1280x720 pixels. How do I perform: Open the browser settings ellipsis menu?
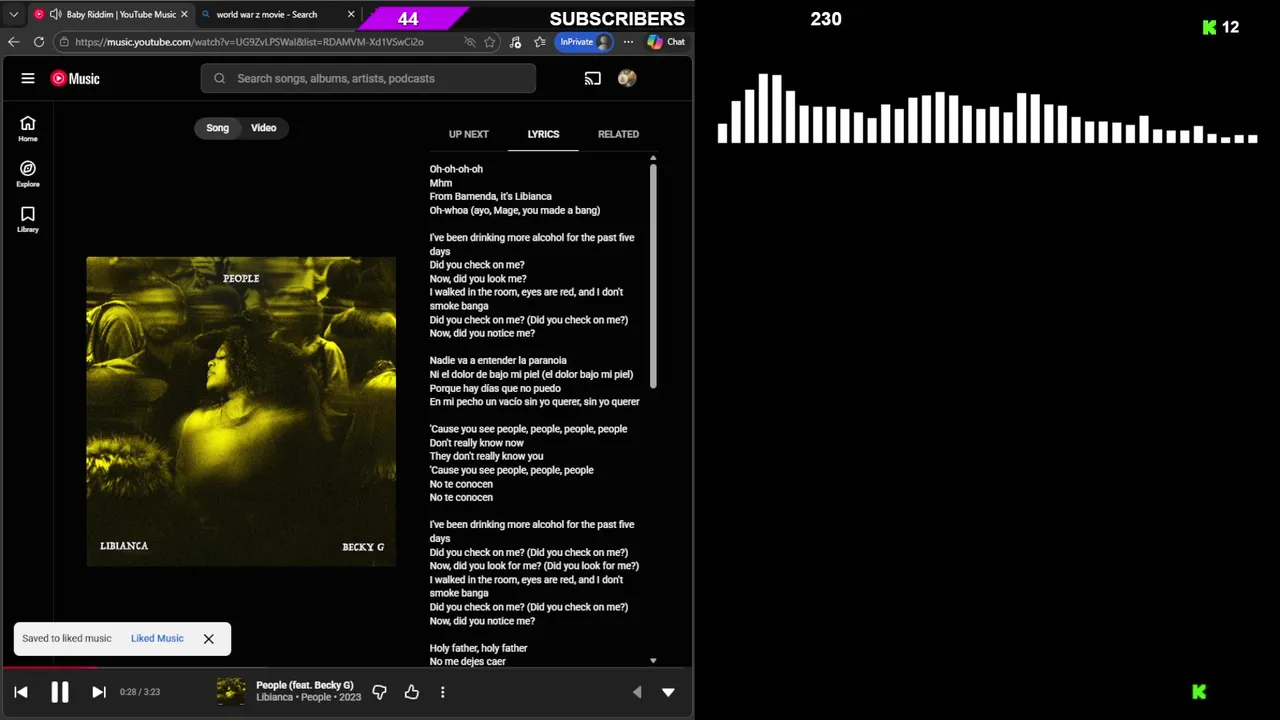pyautogui.click(x=628, y=42)
